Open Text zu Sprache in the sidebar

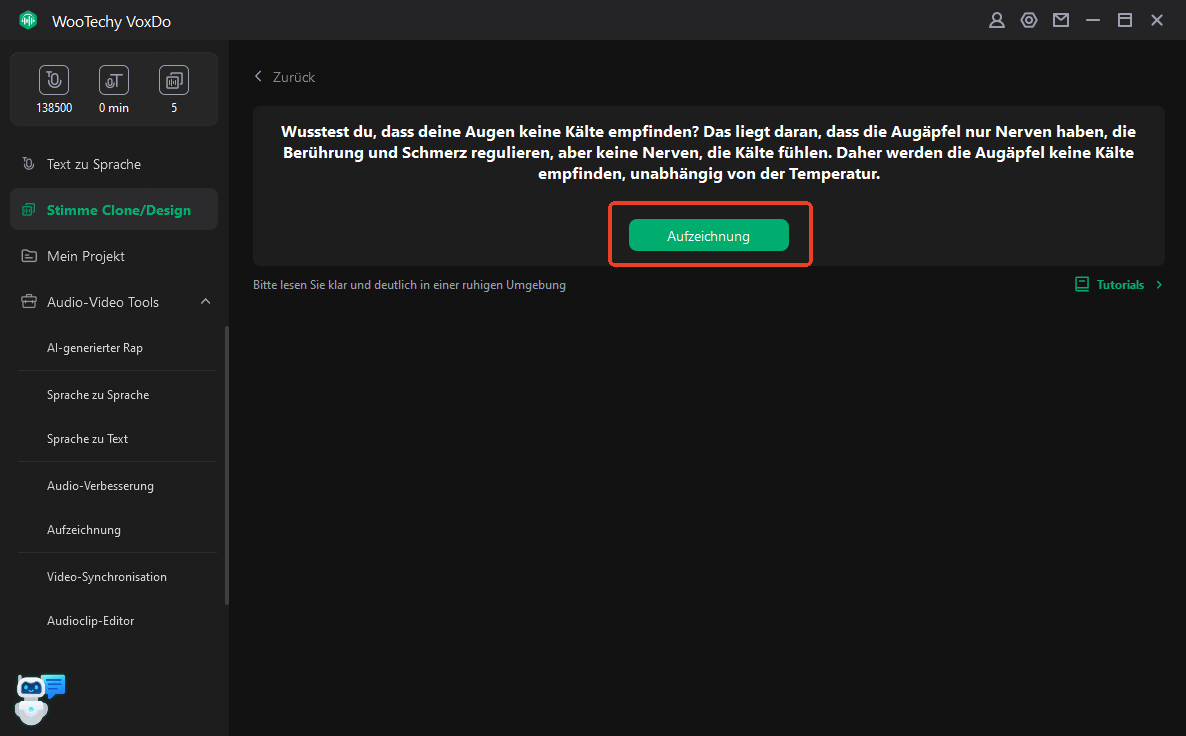tap(94, 164)
